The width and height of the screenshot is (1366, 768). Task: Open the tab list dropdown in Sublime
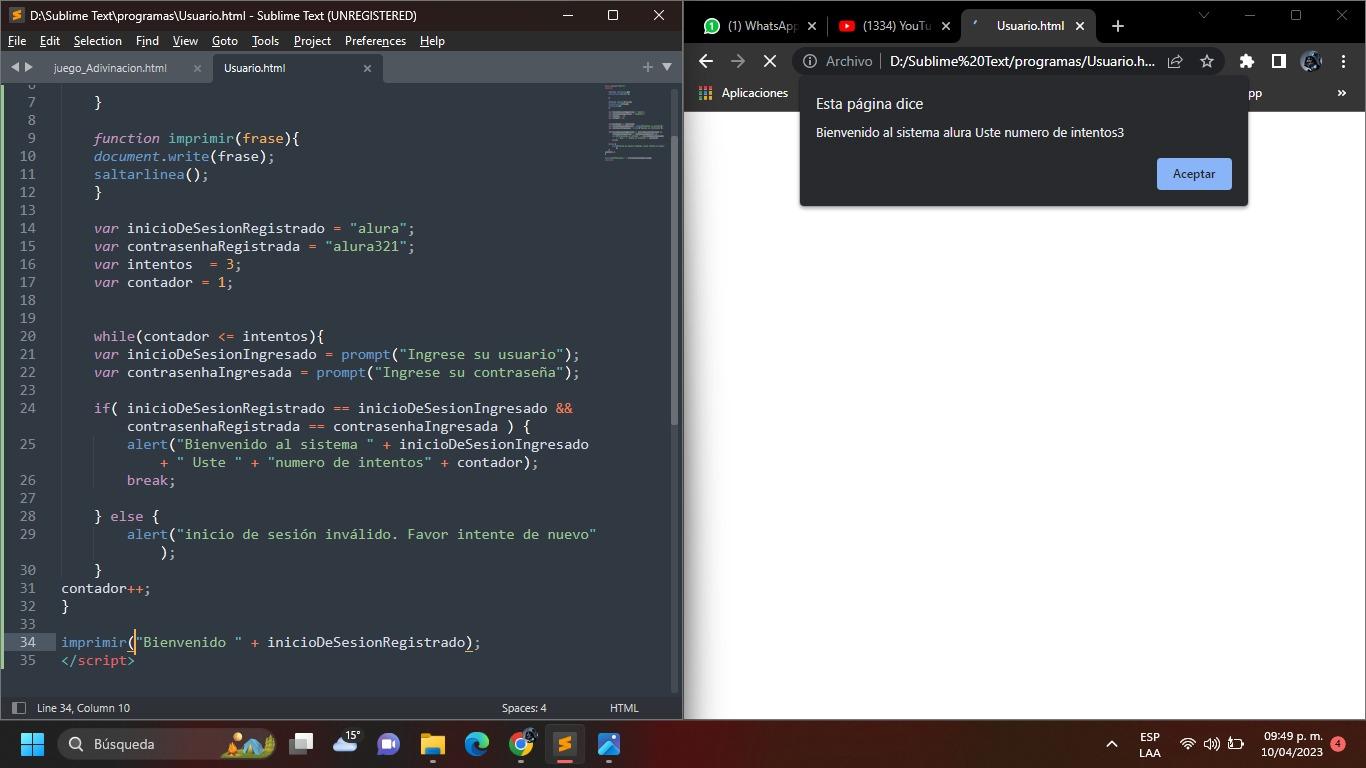(667, 67)
